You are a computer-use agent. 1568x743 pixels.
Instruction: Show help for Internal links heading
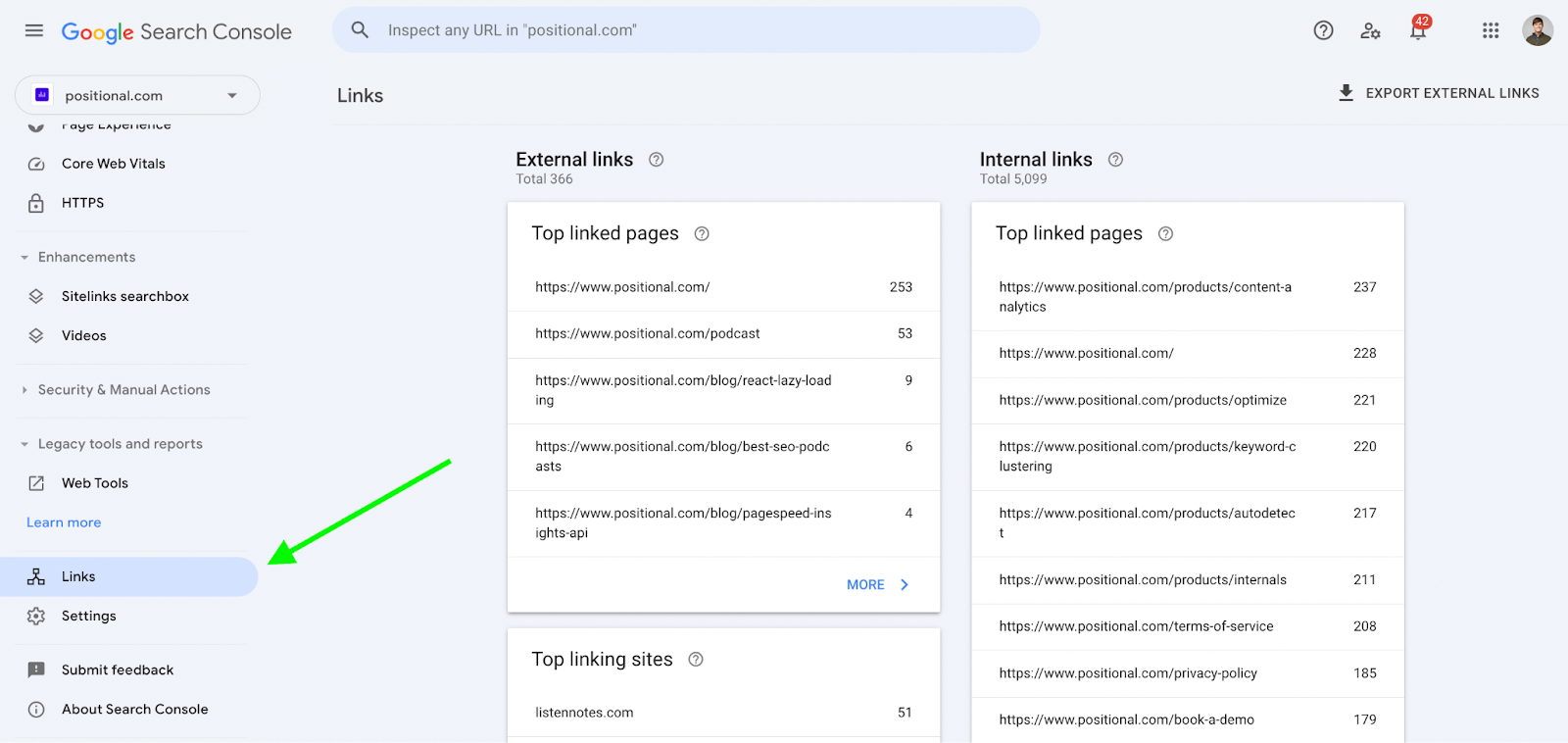(x=1115, y=160)
